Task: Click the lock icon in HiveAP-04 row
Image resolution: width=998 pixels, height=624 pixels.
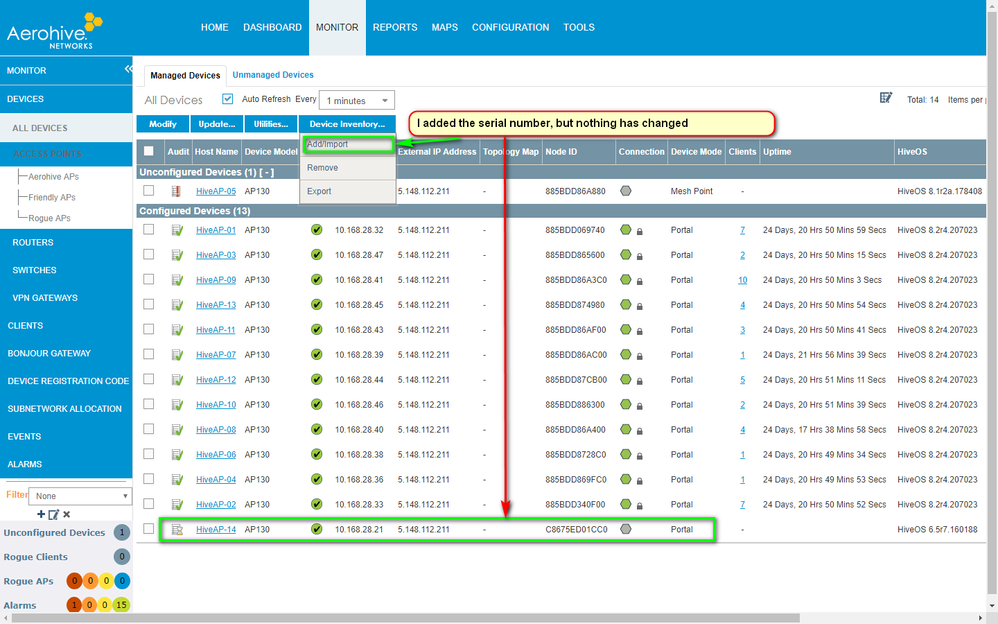Action: [640, 481]
